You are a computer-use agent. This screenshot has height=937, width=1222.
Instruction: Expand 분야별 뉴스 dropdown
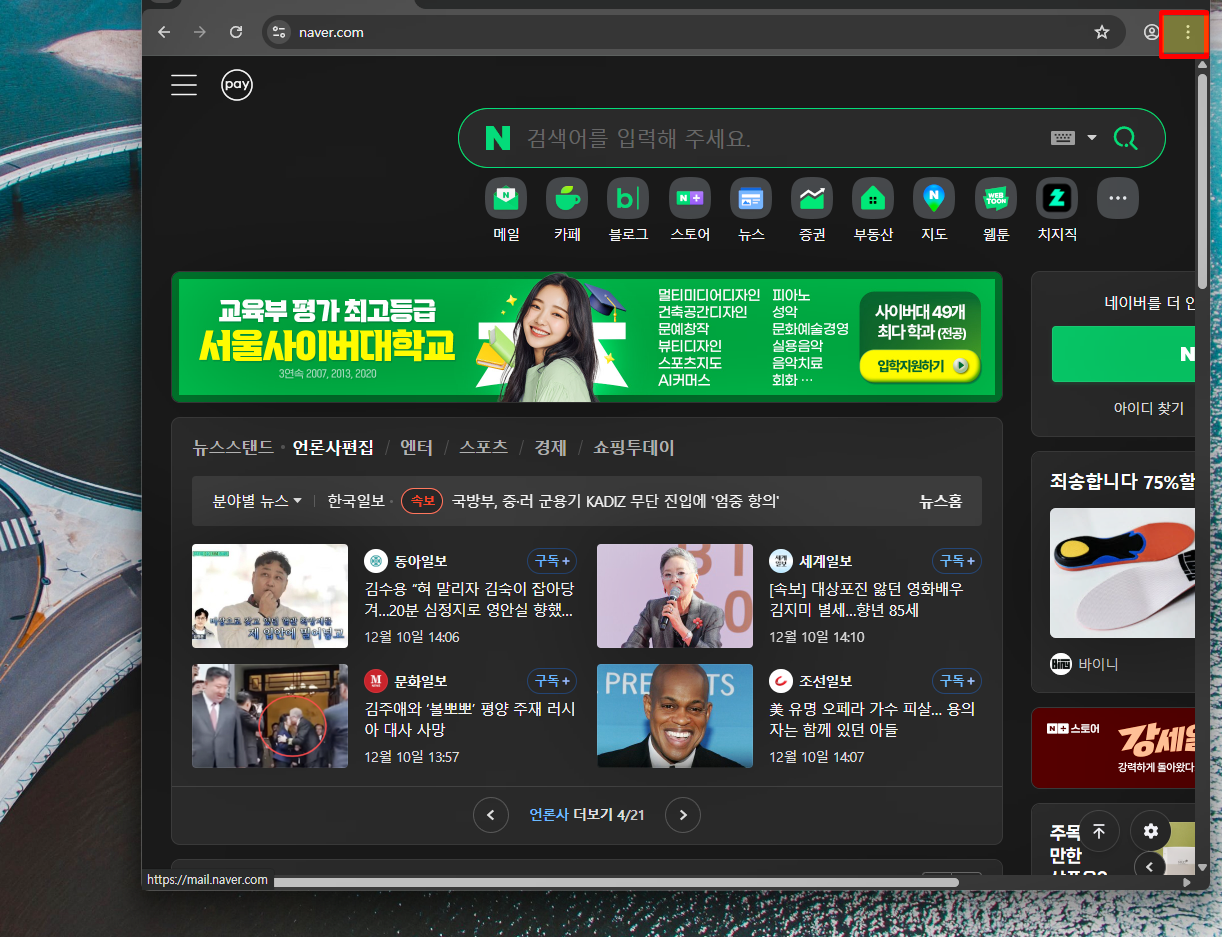257,501
